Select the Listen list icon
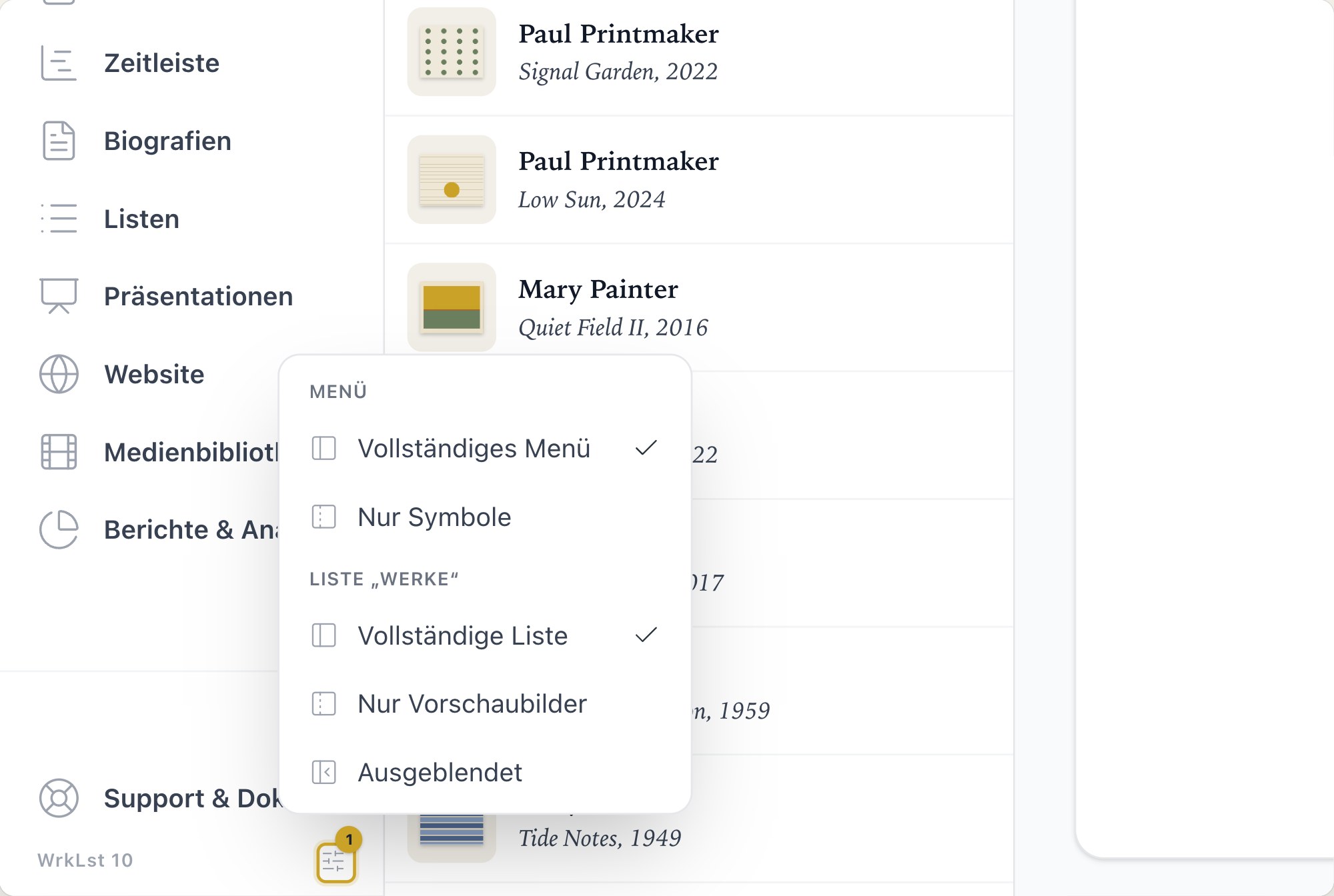1334x896 pixels. 59,219
